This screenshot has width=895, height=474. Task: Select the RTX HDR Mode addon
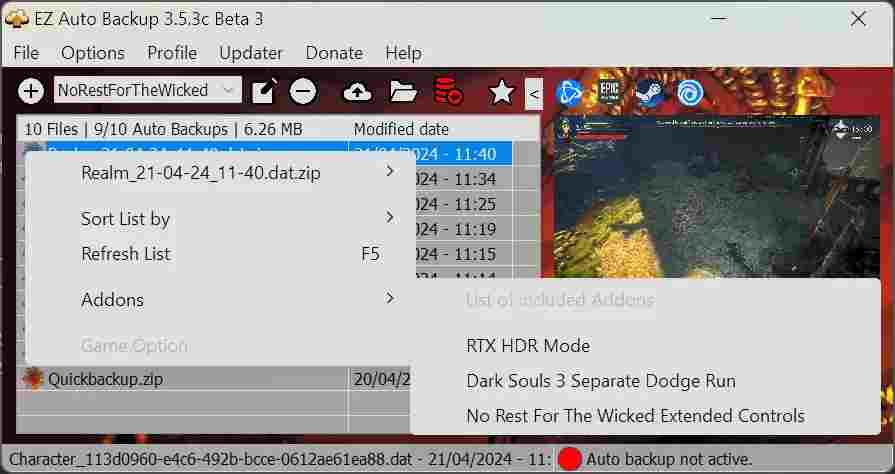(645, 346)
